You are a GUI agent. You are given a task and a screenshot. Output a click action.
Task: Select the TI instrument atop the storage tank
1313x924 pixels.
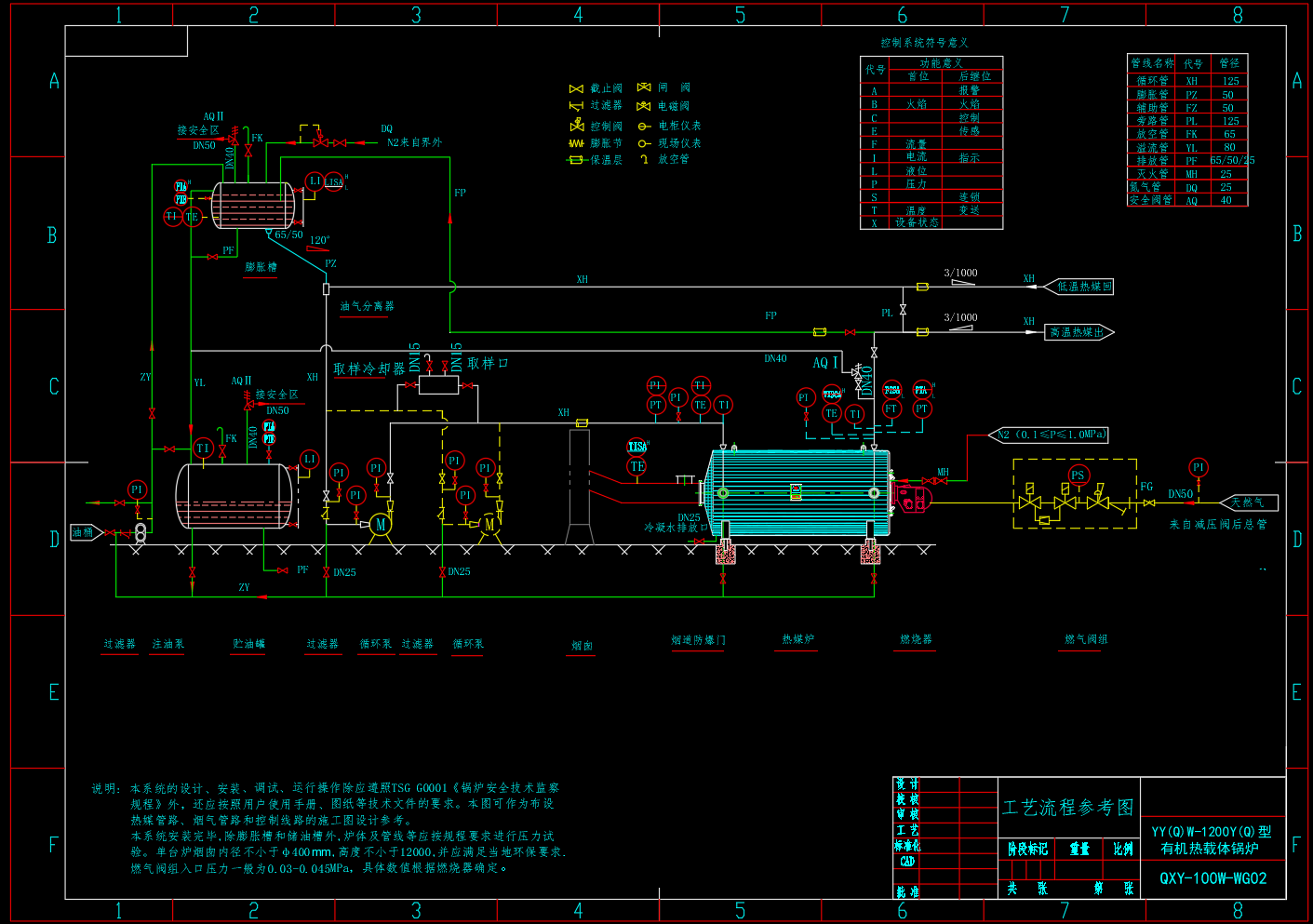click(203, 449)
